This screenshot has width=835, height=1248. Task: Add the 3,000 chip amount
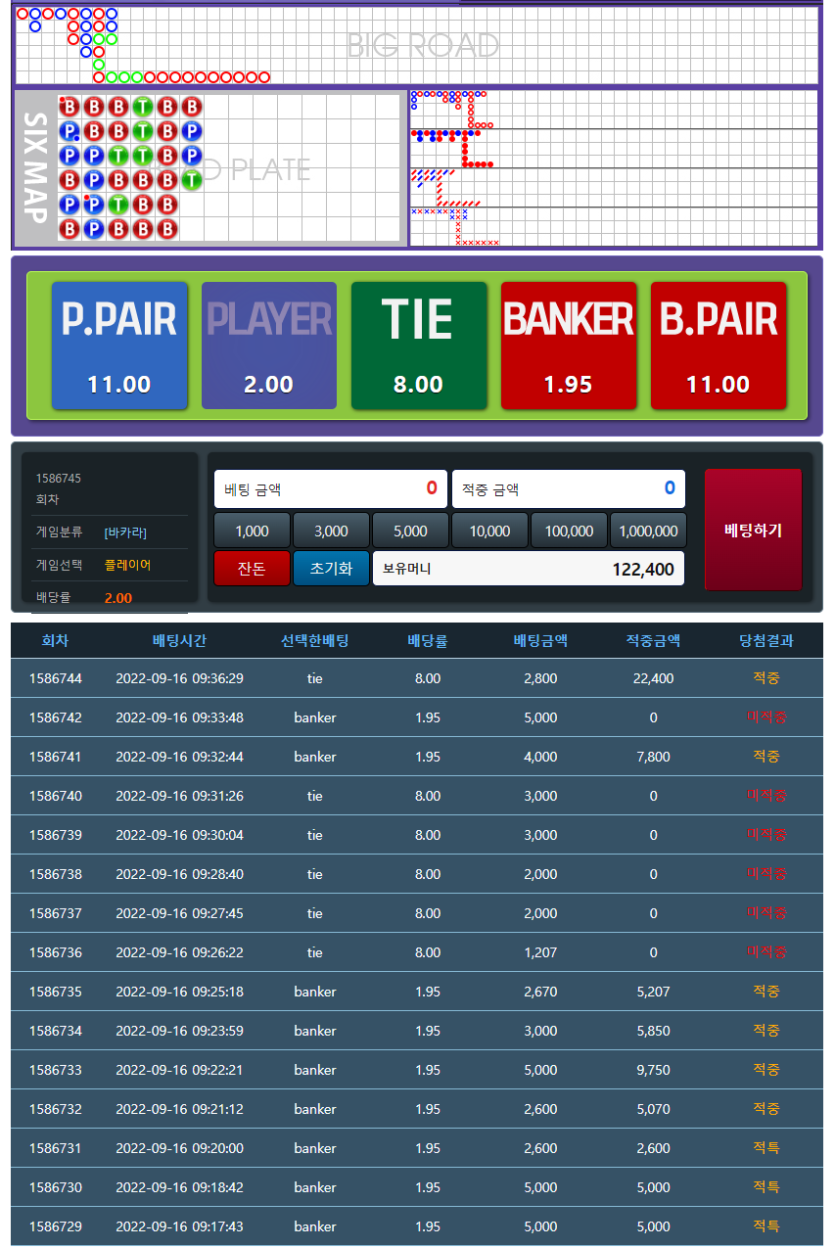click(x=331, y=530)
